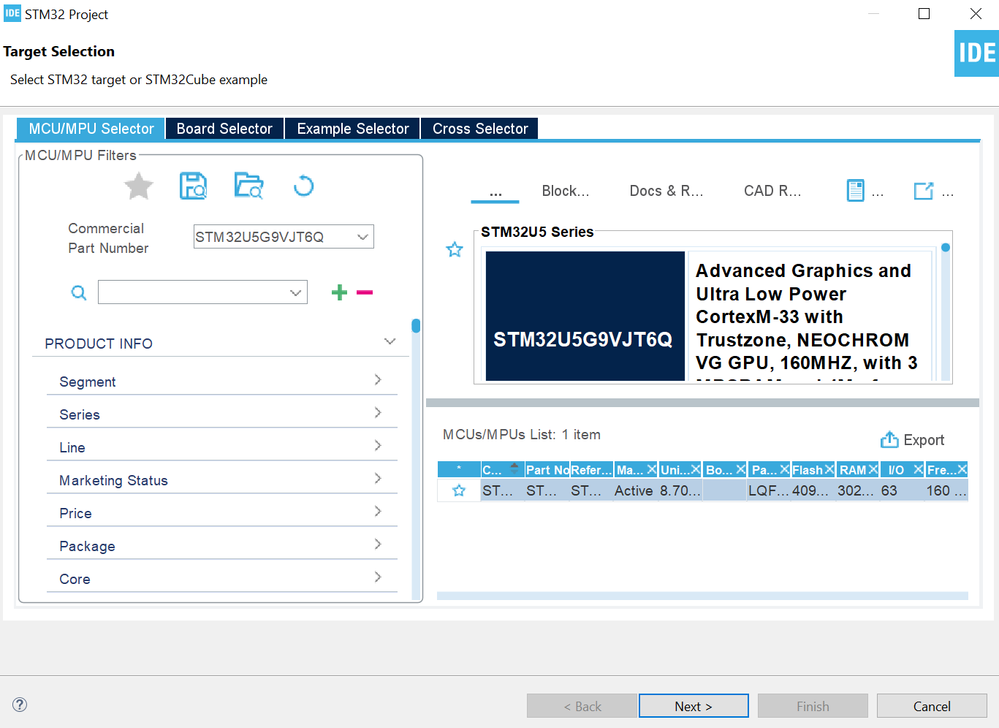
Task: Expand the Price filter
Action: tap(377, 511)
